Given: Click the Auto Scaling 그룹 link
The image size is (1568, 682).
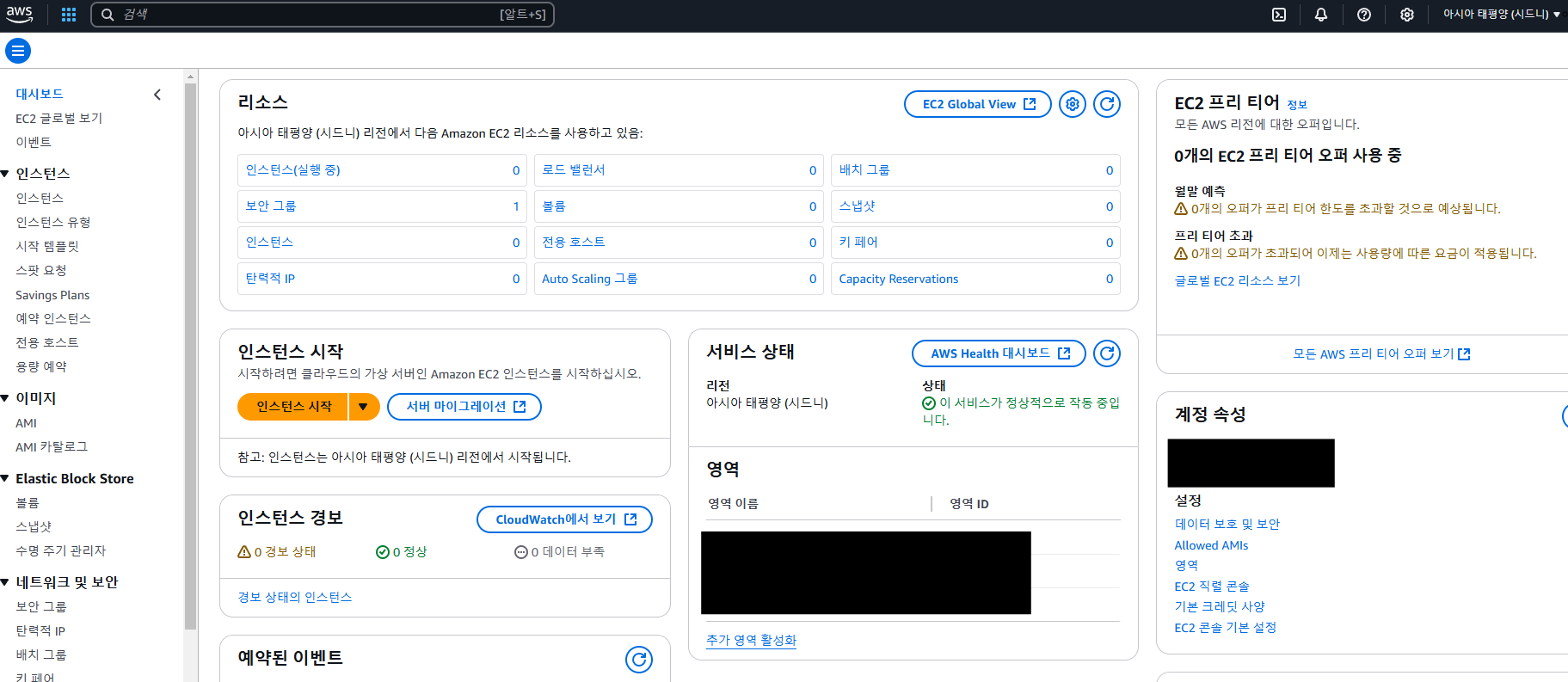Looking at the screenshot, I should (590, 279).
